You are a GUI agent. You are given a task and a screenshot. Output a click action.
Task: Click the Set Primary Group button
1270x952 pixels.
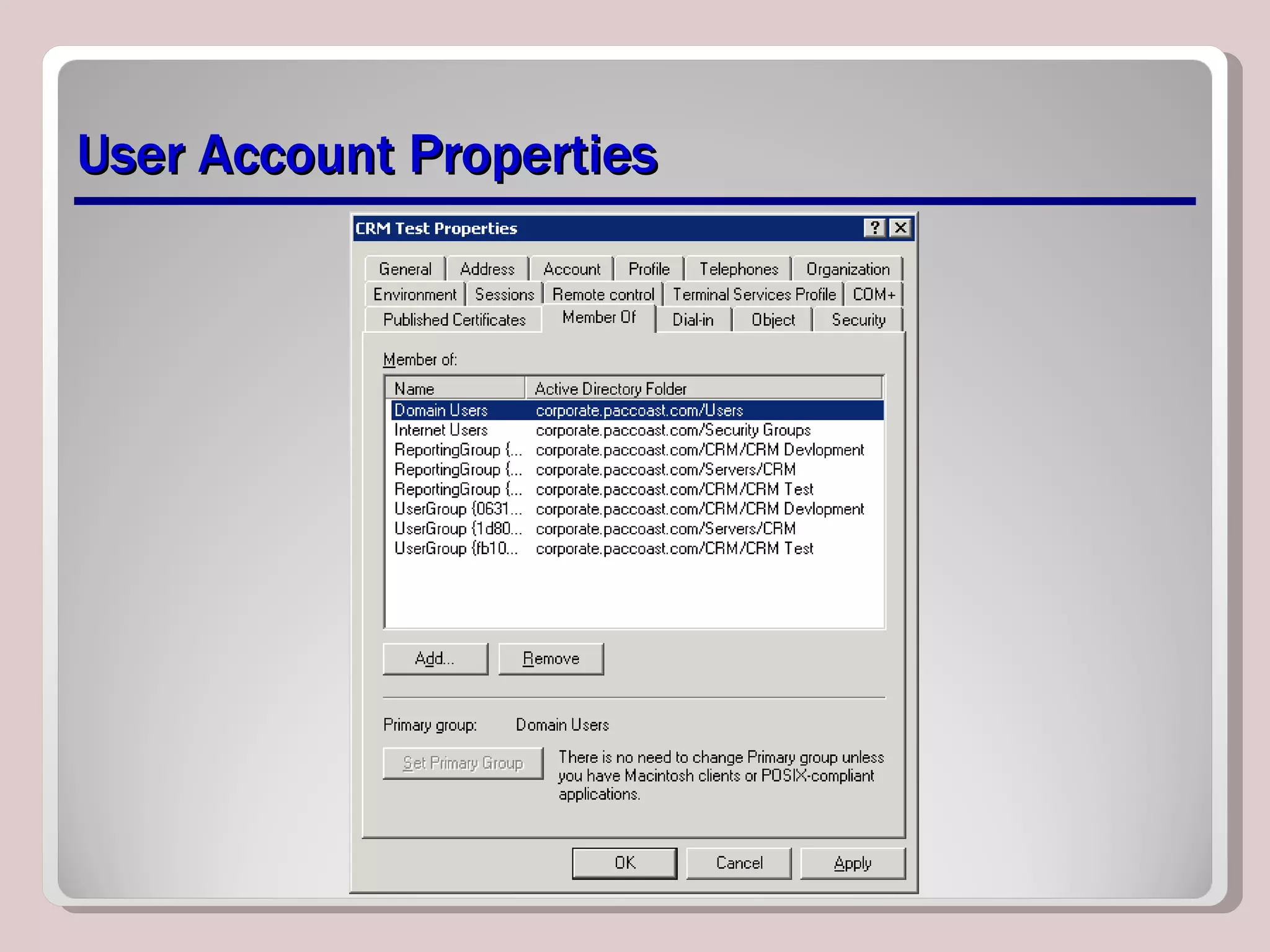pyautogui.click(x=463, y=763)
